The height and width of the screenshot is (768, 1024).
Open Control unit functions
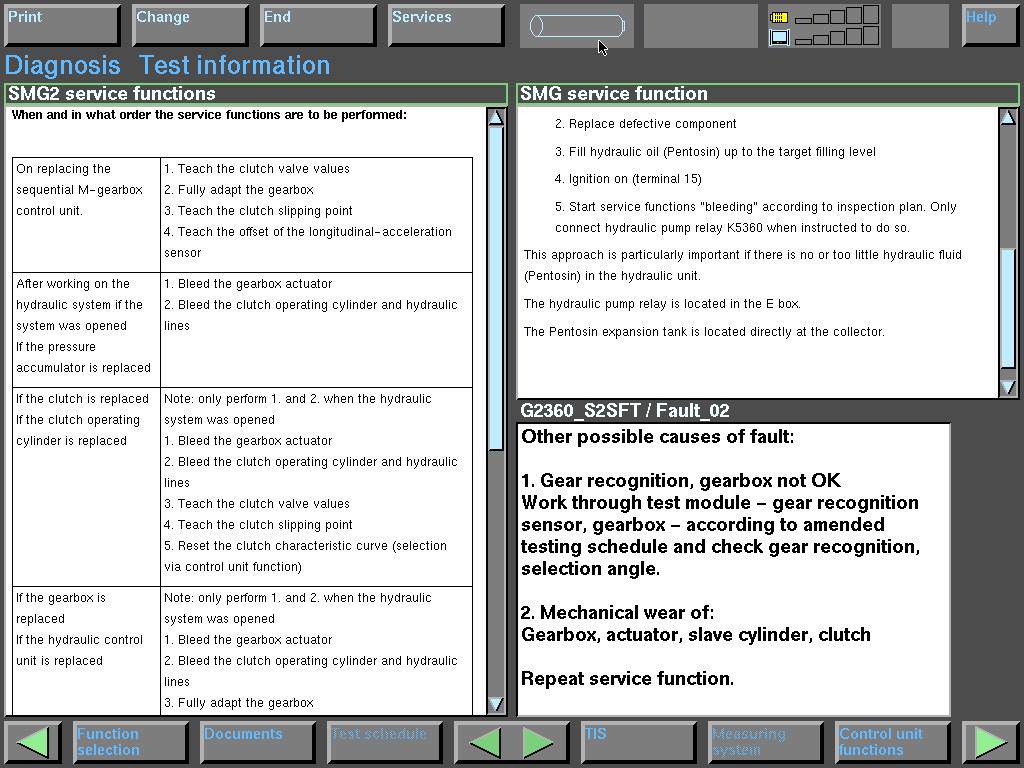[x=893, y=742]
